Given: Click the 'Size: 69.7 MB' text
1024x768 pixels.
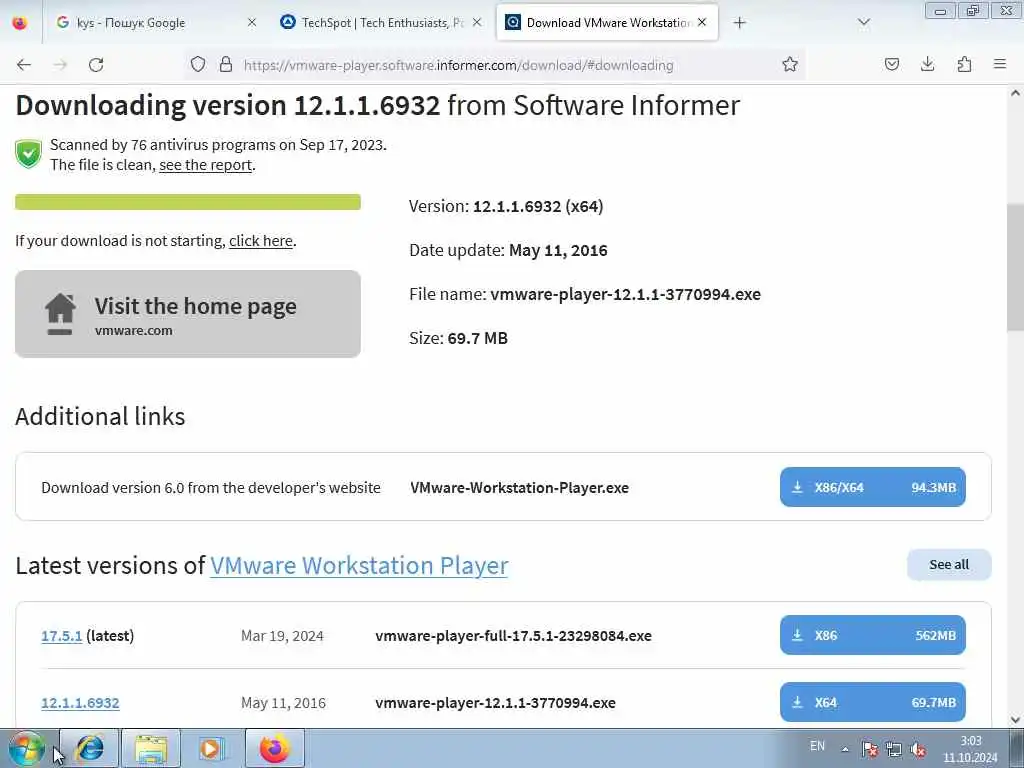Looking at the screenshot, I should pos(458,338).
